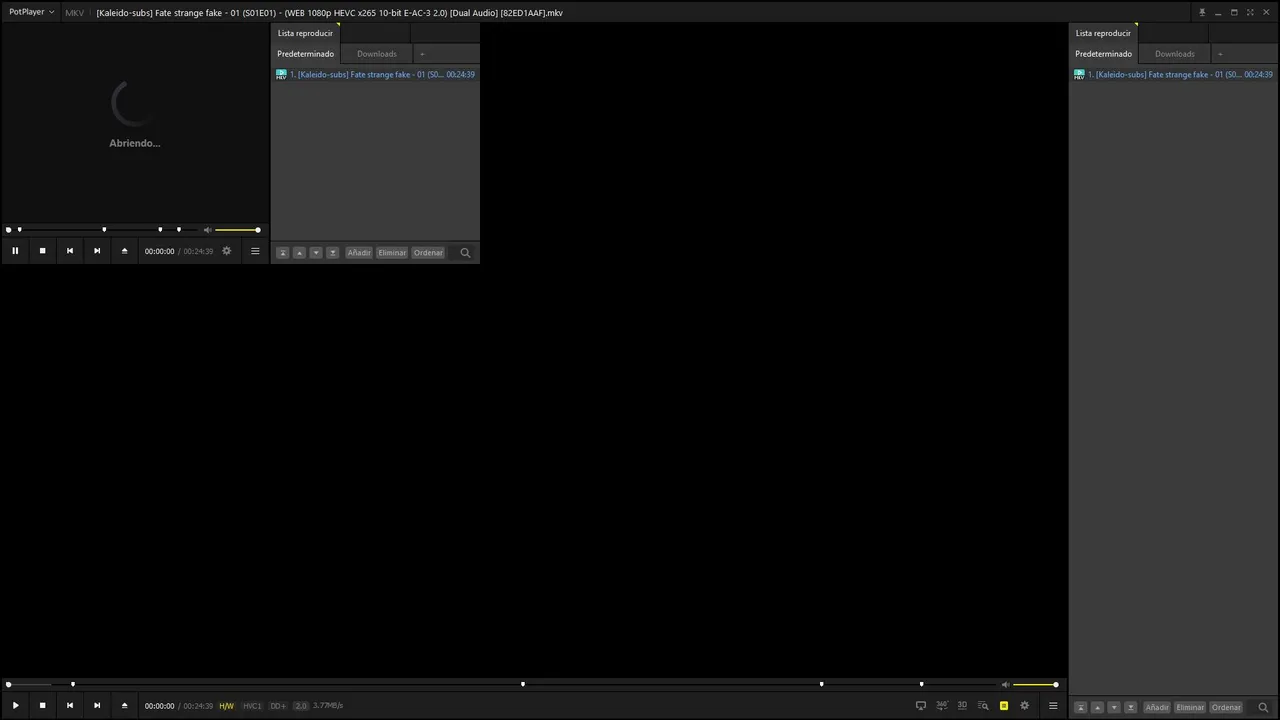The width and height of the screenshot is (1280, 720).
Task: Mute audio via small player speaker icon
Action: tap(207, 230)
